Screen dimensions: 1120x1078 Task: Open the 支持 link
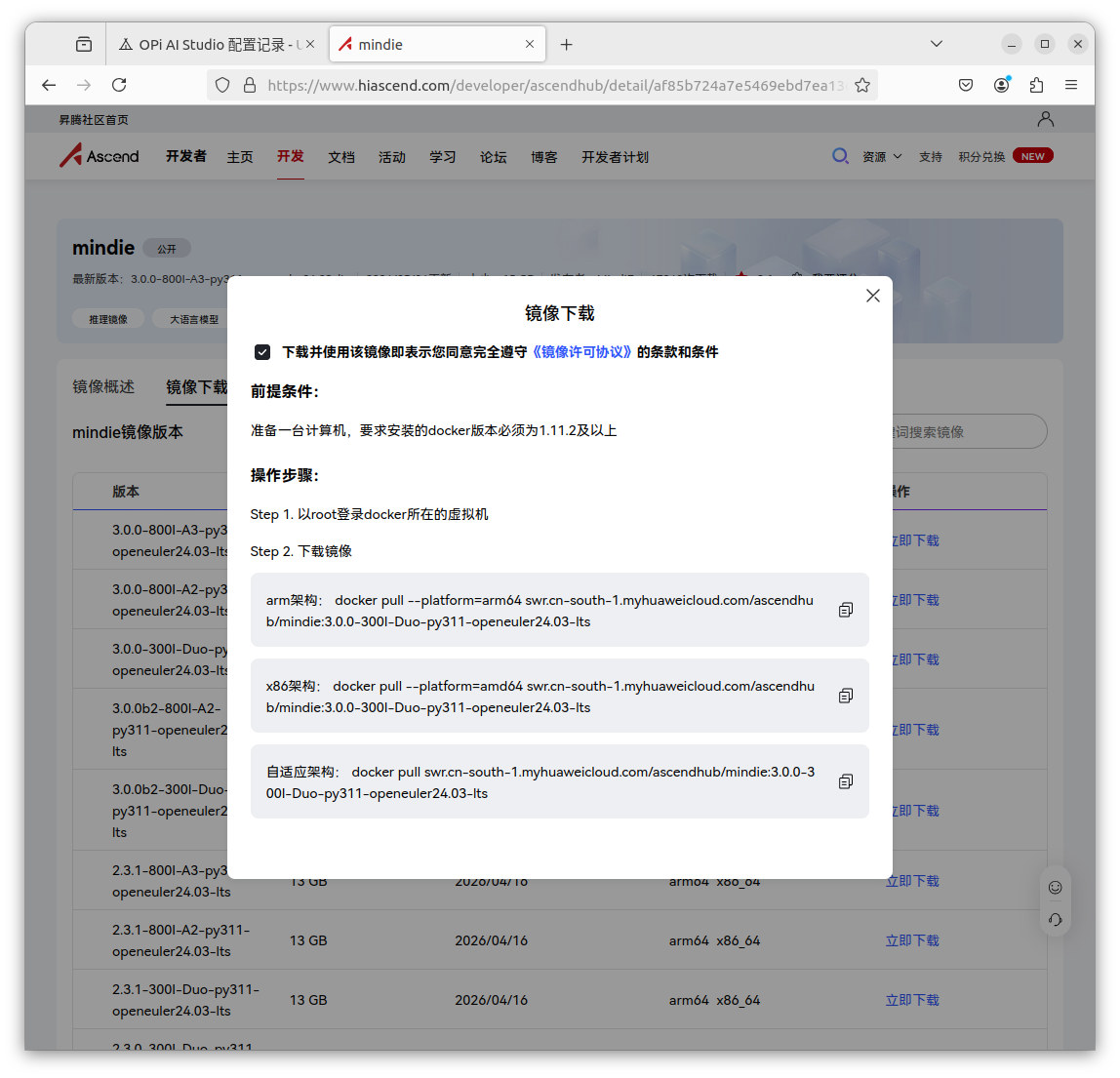[x=931, y=156]
